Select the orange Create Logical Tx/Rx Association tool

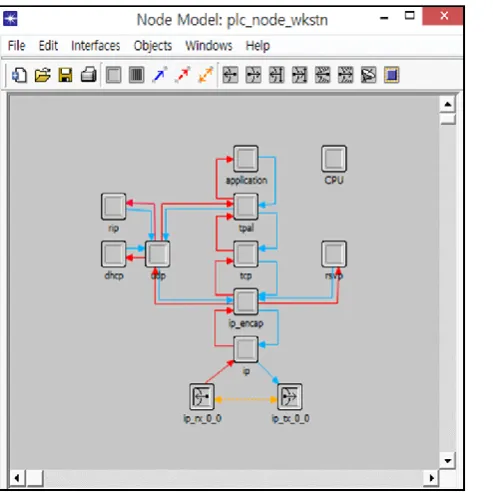[206, 75]
